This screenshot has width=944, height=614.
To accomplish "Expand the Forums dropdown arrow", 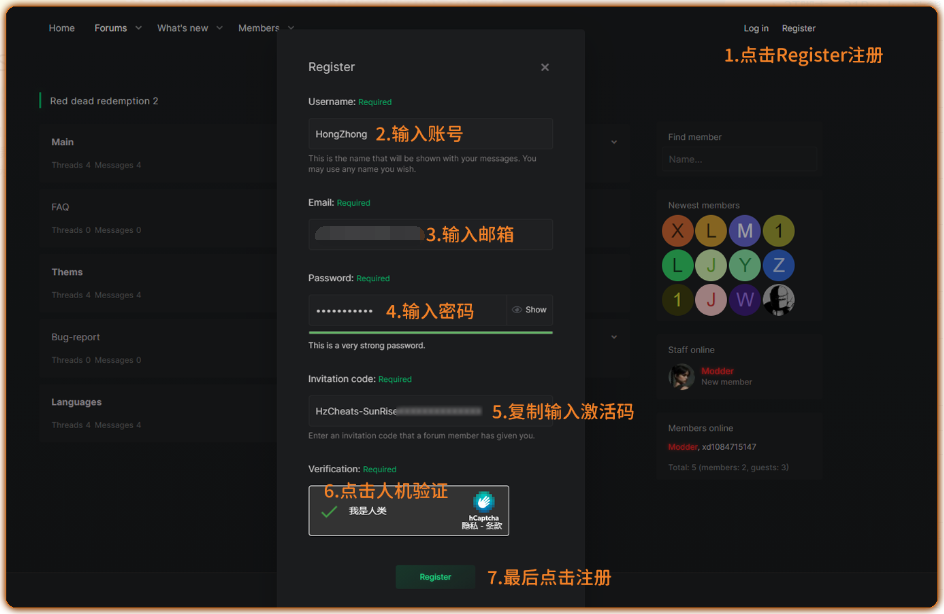I will click(138, 28).
